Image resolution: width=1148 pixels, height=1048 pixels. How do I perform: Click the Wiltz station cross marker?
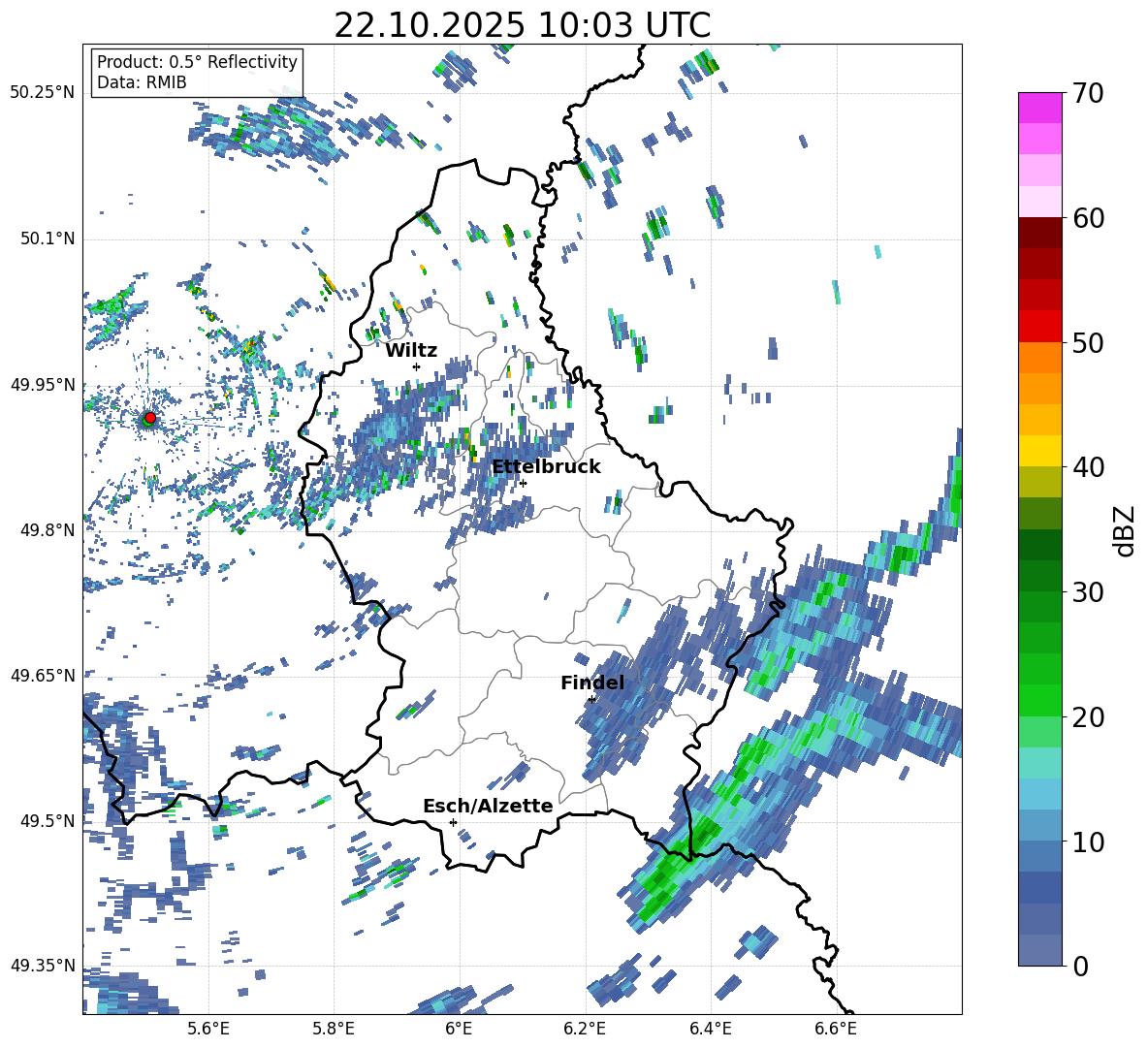pos(417,366)
